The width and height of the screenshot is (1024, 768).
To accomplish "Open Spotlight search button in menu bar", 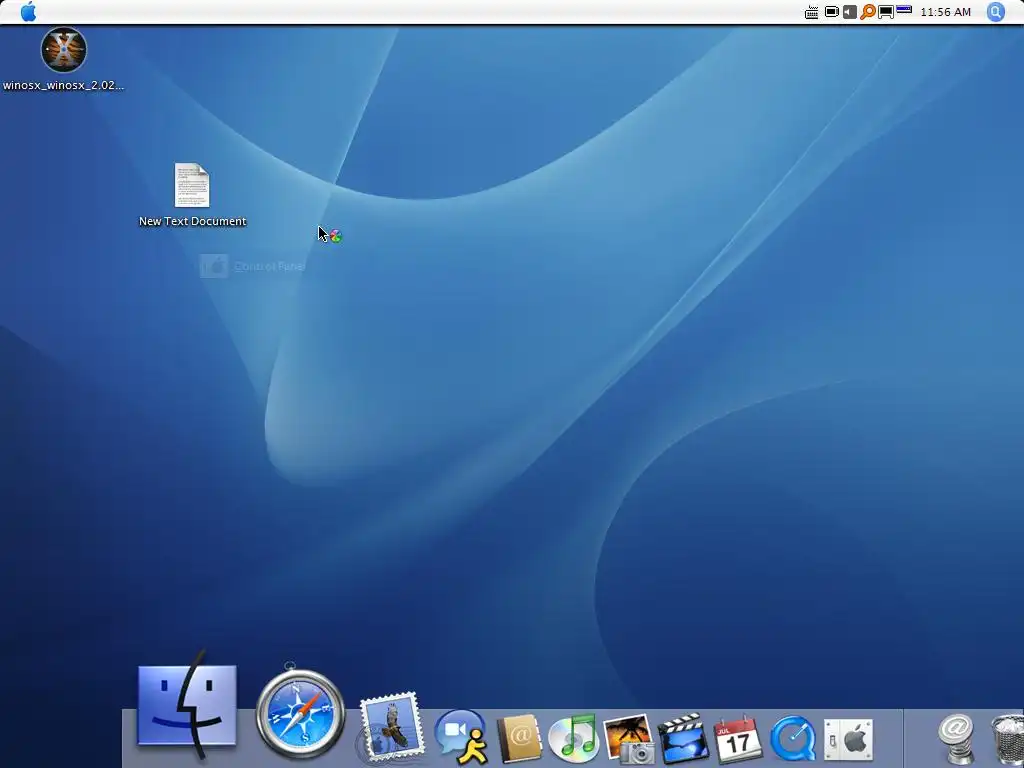I will coord(995,12).
